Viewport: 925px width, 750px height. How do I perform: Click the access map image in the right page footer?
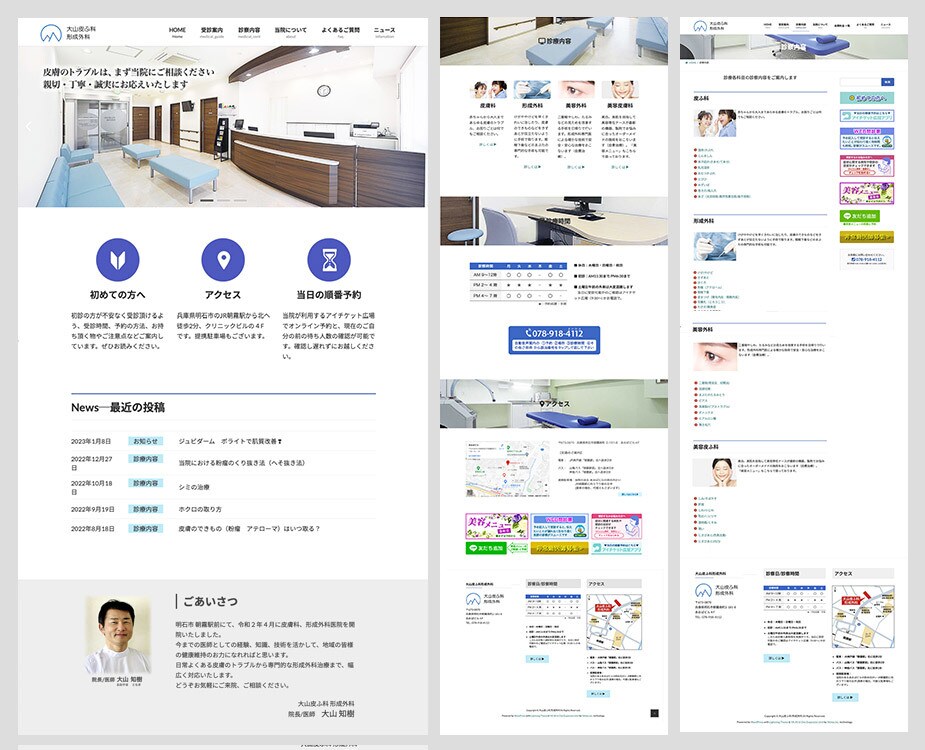(863, 617)
